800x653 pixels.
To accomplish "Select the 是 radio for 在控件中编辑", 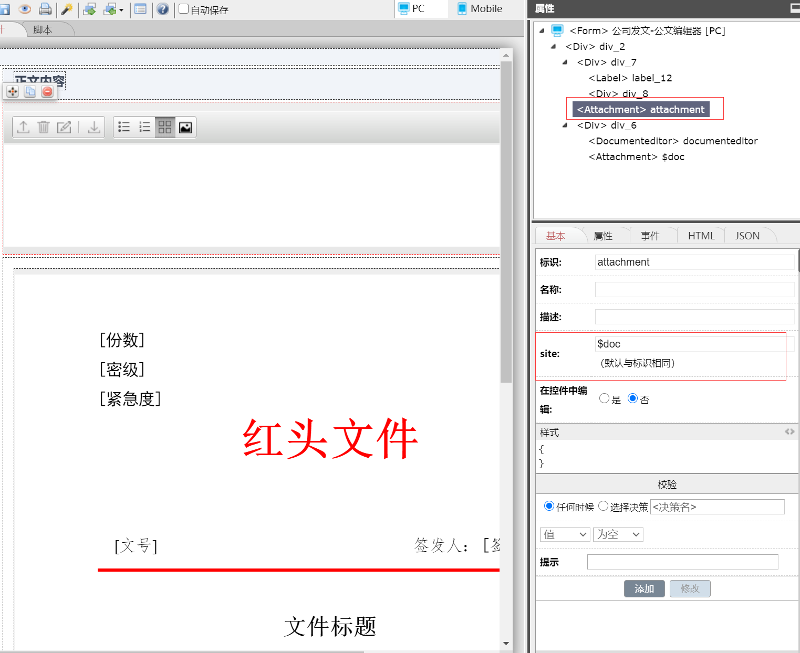I will click(x=603, y=398).
